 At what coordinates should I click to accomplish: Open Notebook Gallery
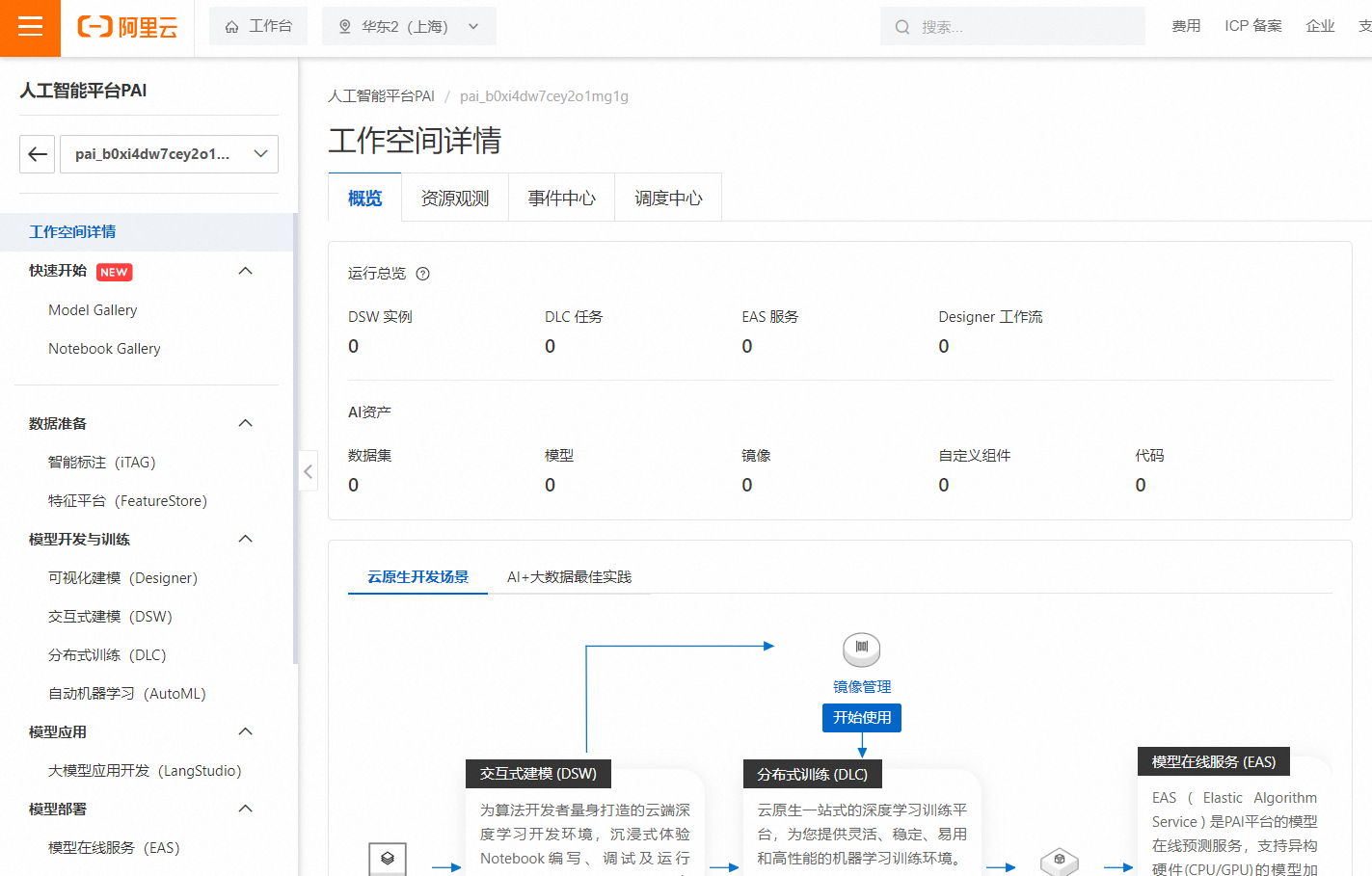104,349
